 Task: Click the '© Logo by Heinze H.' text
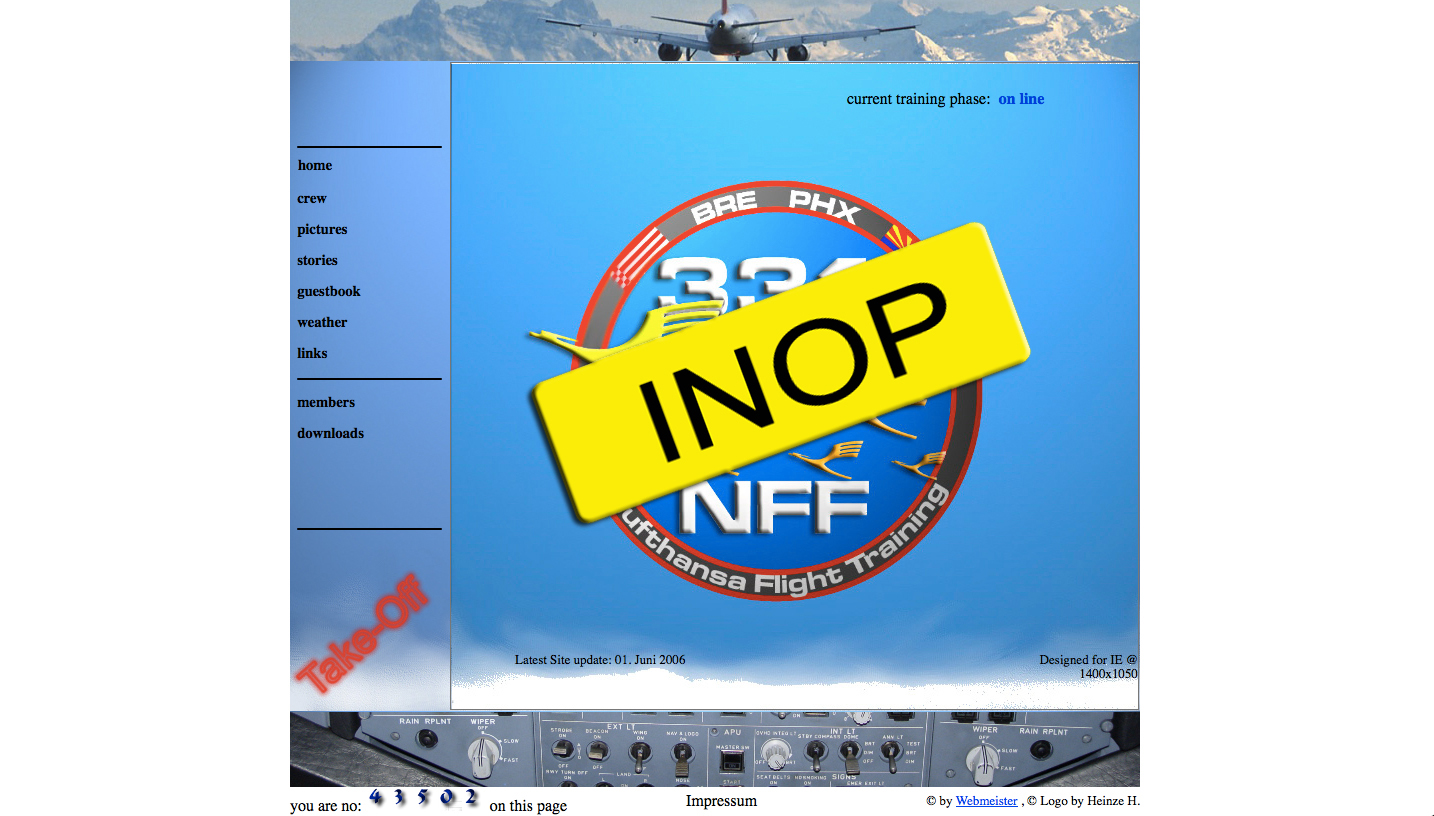tap(1084, 801)
